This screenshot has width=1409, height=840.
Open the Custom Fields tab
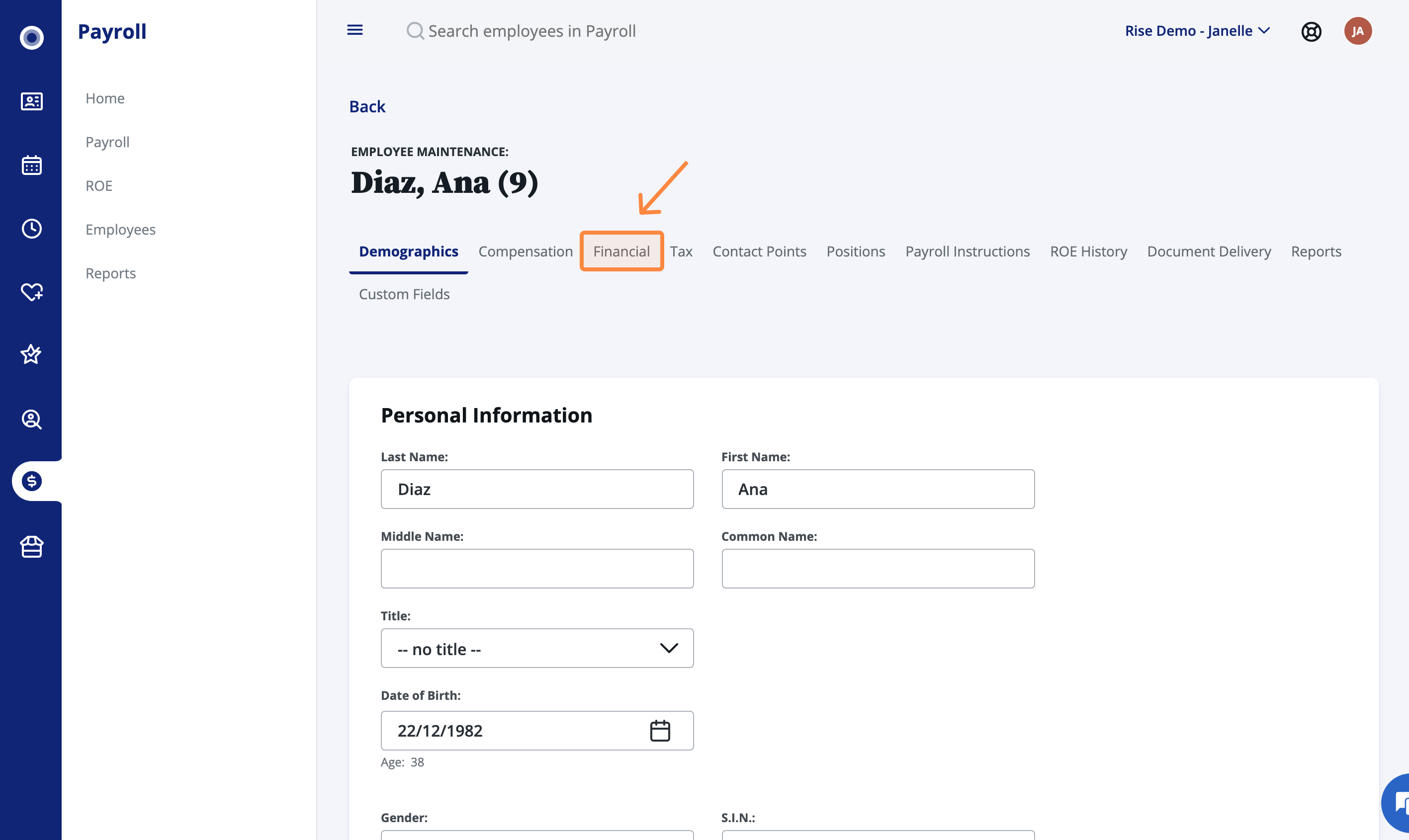point(404,294)
